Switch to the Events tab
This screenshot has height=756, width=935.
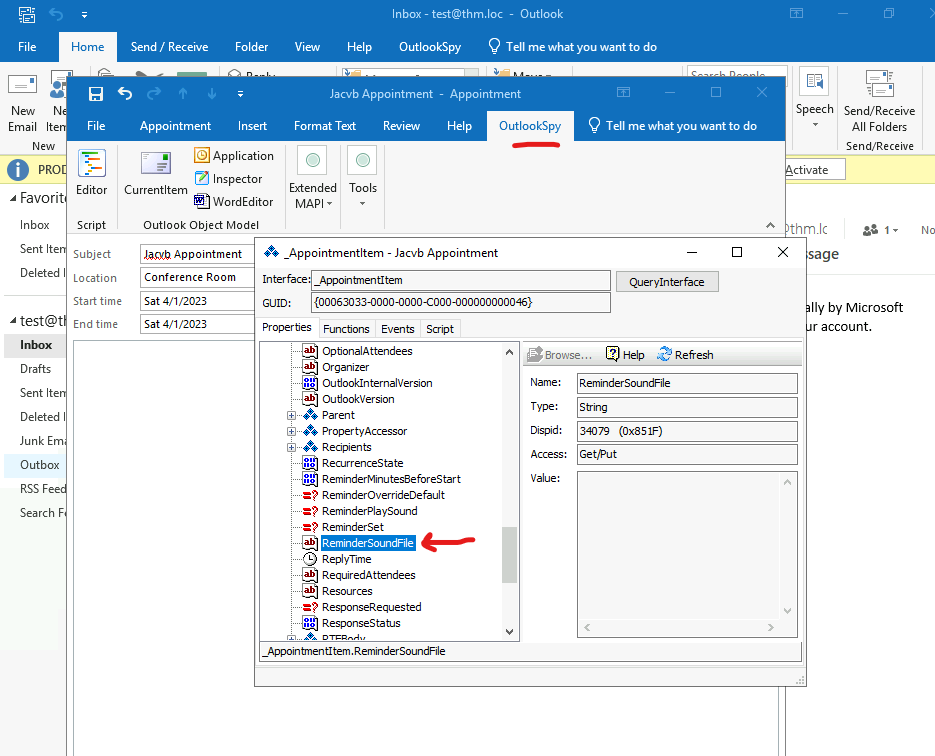point(397,329)
